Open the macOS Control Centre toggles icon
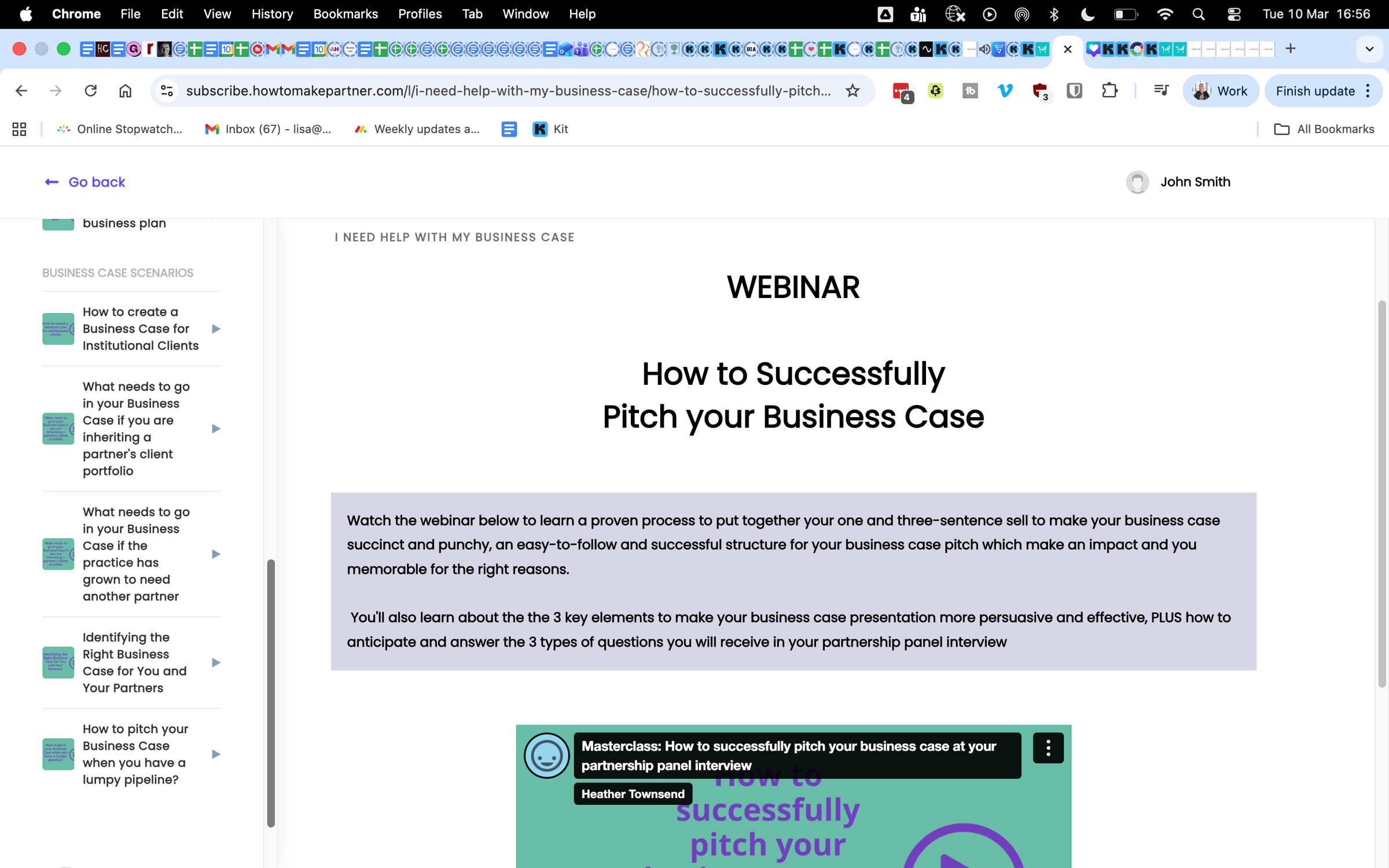The height and width of the screenshot is (868, 1389). tap(1233, 14)
